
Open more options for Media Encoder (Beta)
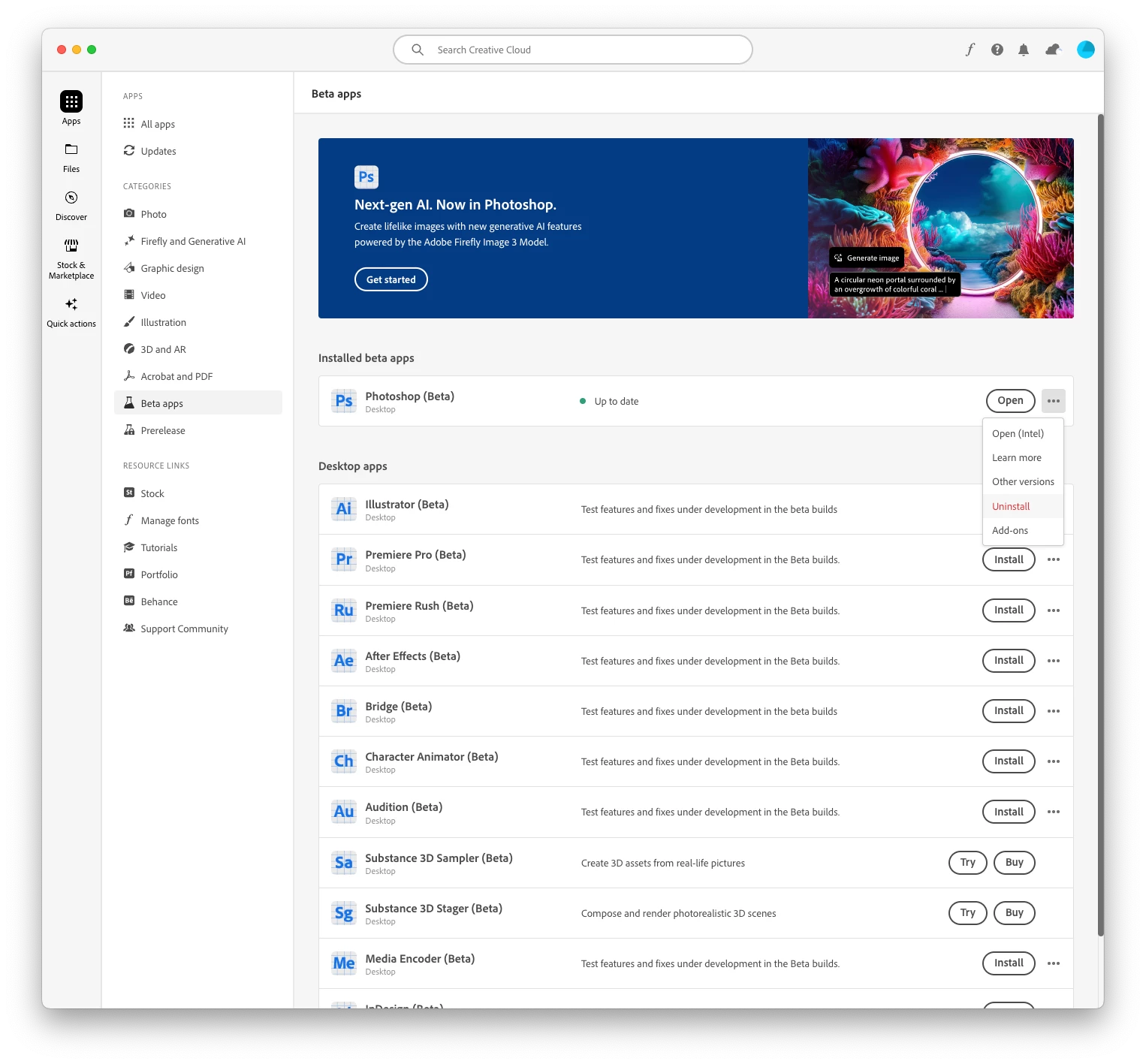(x=1054, y=963)
